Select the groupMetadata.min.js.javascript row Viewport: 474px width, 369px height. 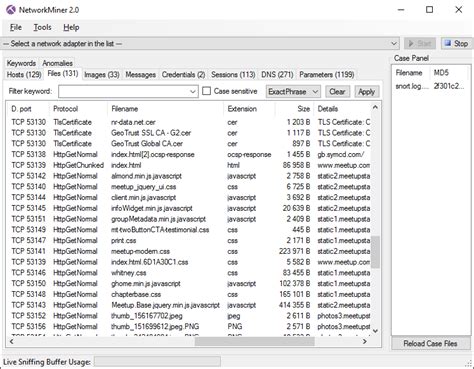click(x=189, y=219)
